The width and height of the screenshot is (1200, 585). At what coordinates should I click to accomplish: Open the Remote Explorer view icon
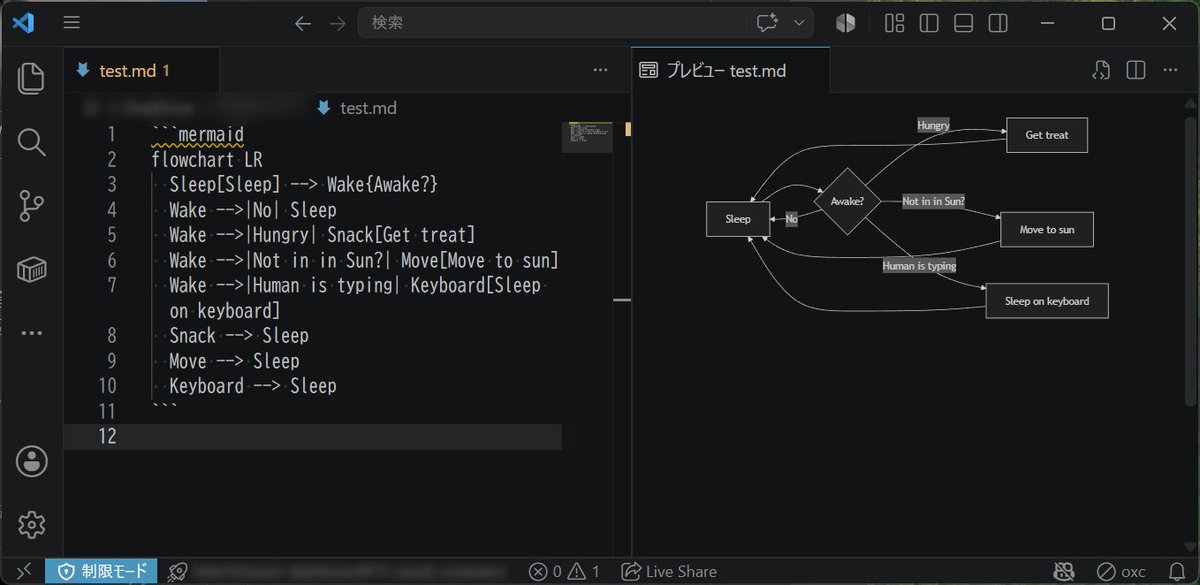31,270
